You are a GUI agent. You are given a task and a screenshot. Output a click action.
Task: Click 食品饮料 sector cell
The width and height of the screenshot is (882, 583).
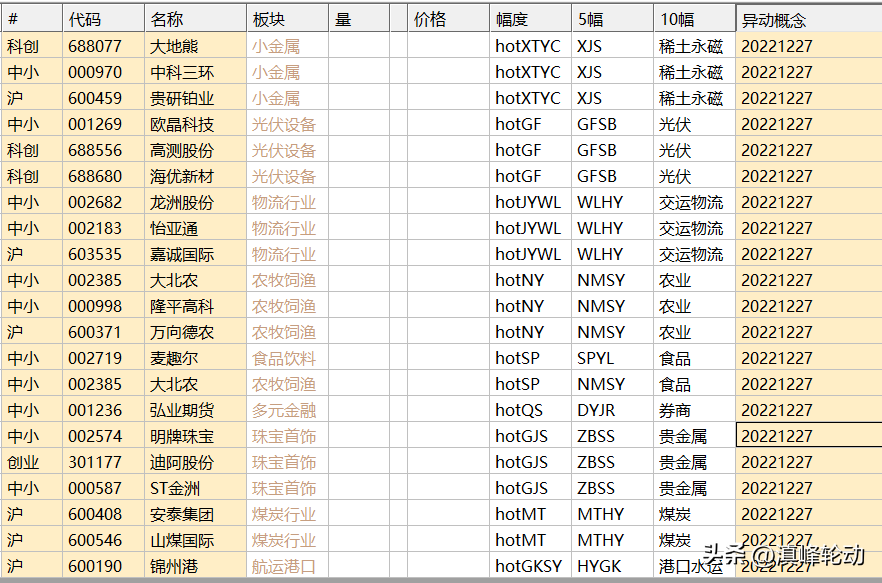tap(287, 358)
